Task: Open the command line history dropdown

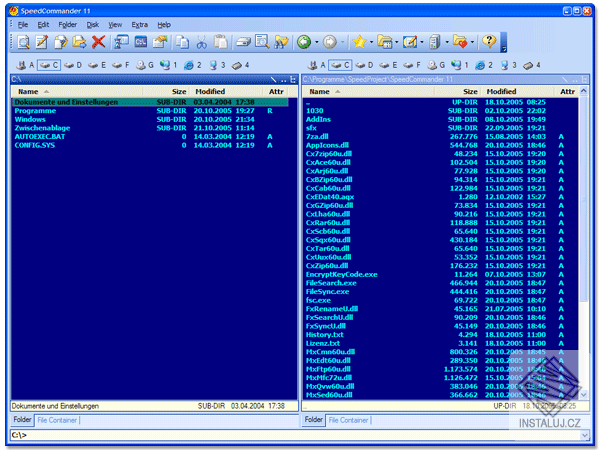Action: [x=584, y=435]
